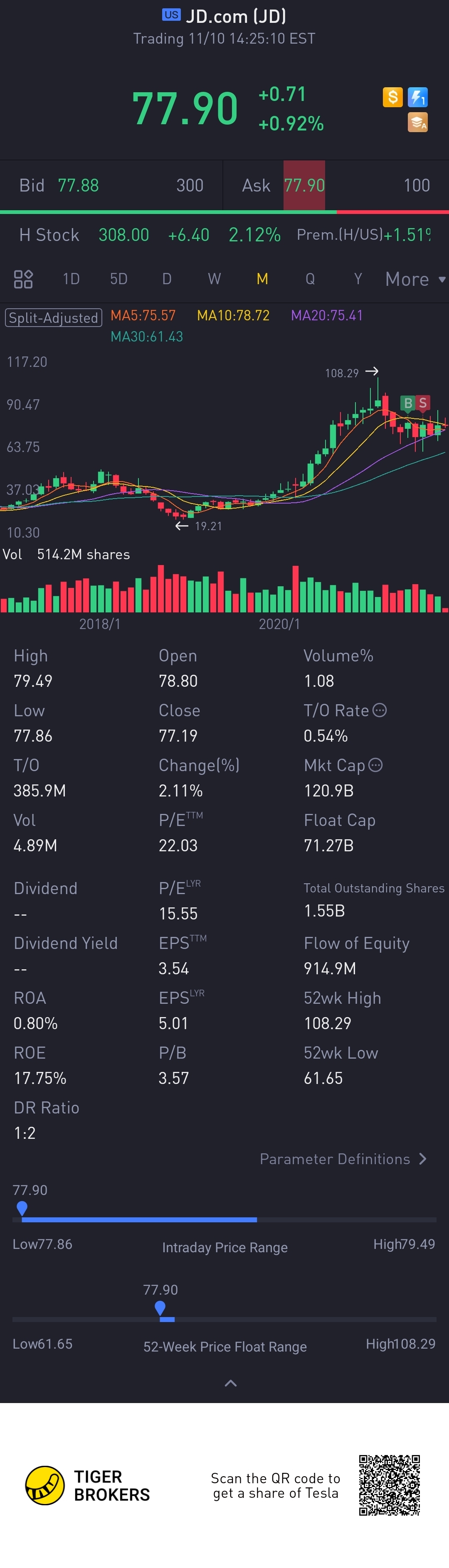Select the Q quarterly chart tab
Screen dimensions: 449x1568
(310, 279)
